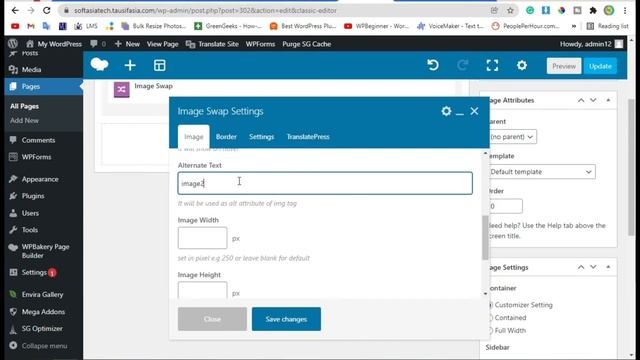The height and width of the screenshot is (360, 640).
Task: Switch to the Settings tab in dialog
Action: (261, 137)
